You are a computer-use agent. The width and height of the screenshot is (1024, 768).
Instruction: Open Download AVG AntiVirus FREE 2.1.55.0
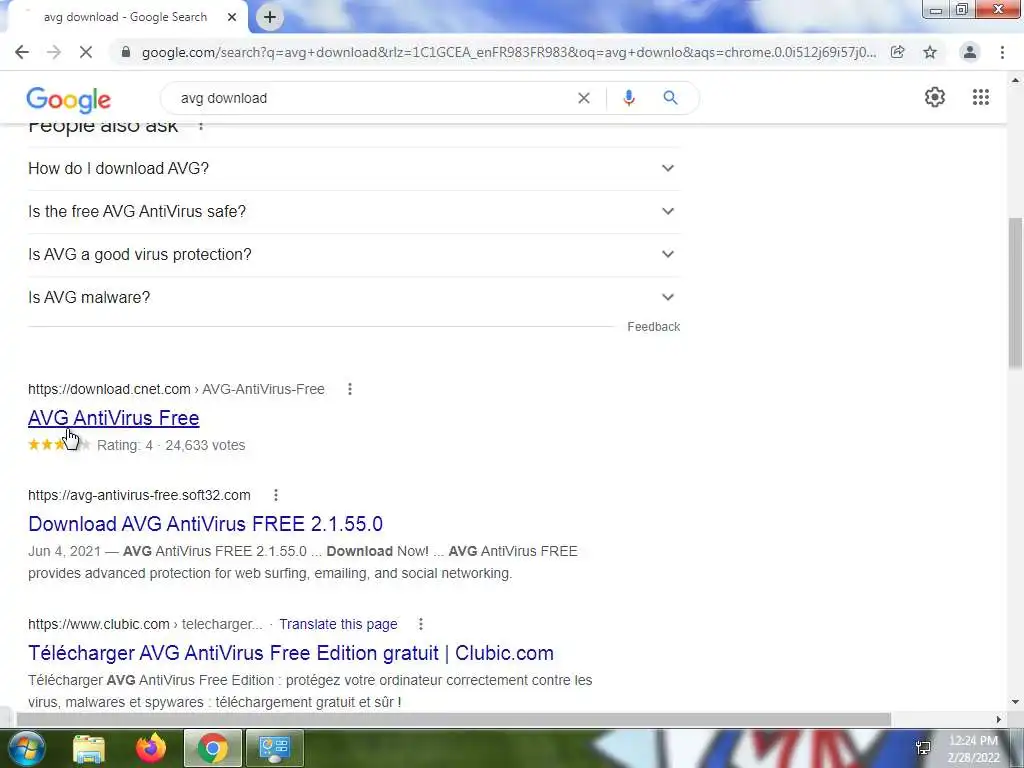coord(205,524)
